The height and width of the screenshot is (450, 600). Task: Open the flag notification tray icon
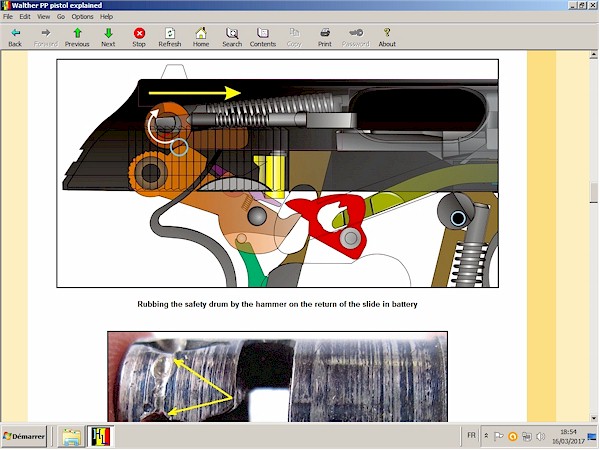499,436
